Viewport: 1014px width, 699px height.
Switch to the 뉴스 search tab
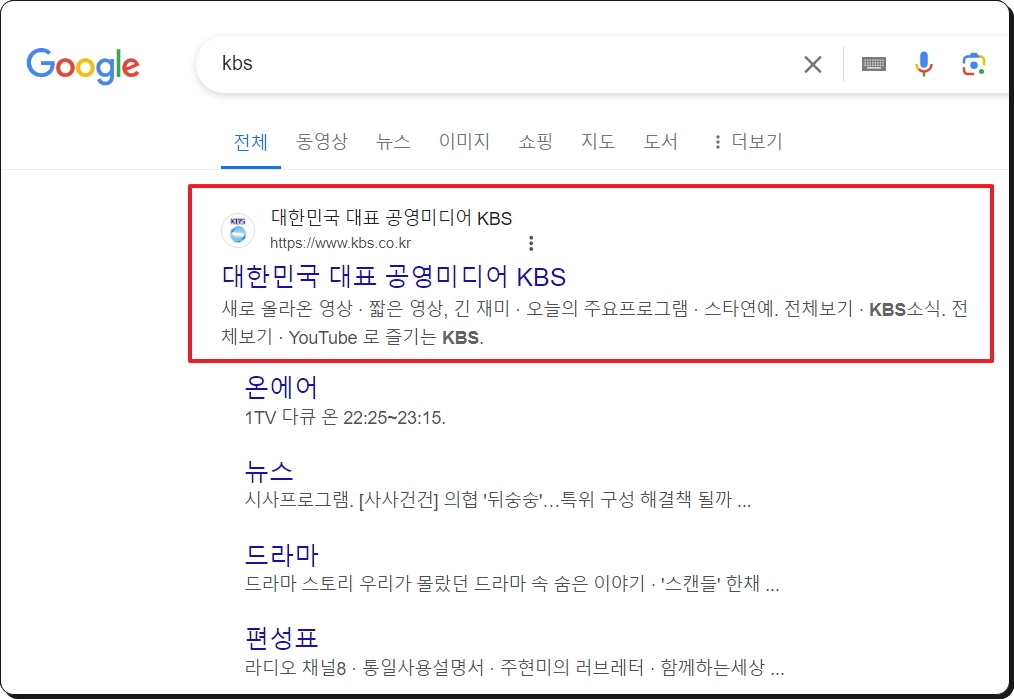pyautogui.click(x=393, y=141)
